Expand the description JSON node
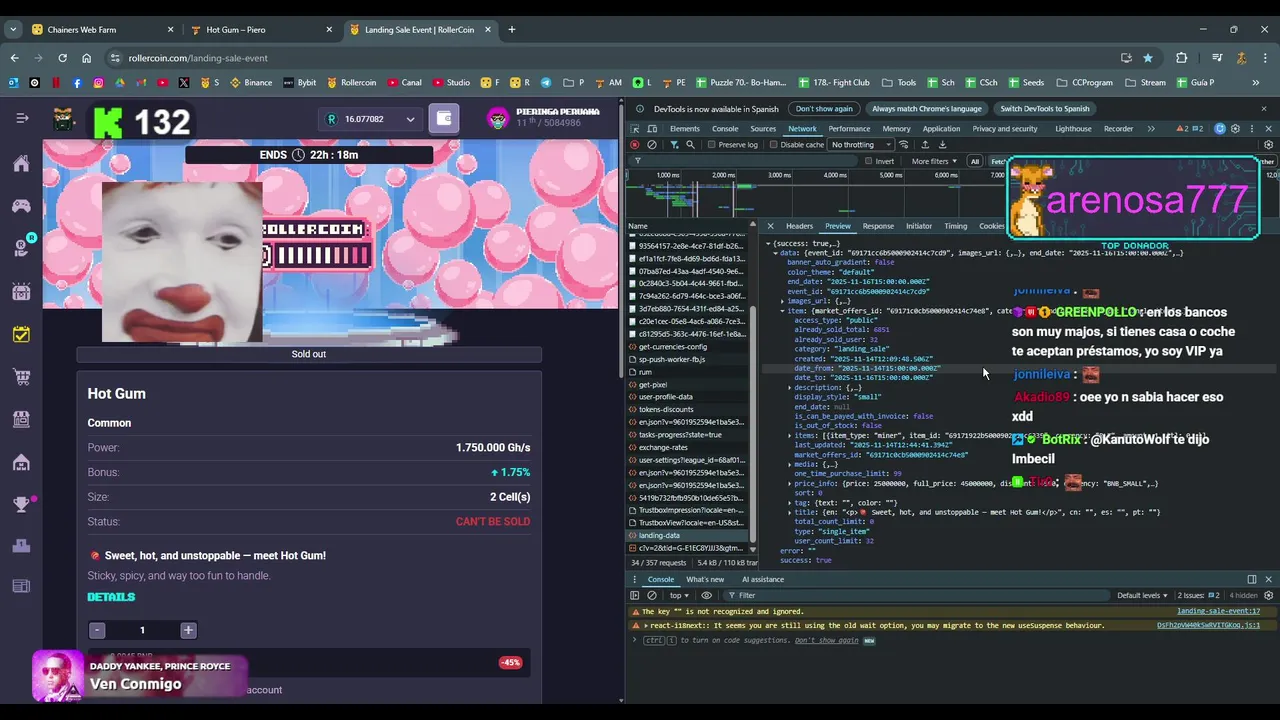1280x720 pixels. pyautogui.click(x=790, y=387)
